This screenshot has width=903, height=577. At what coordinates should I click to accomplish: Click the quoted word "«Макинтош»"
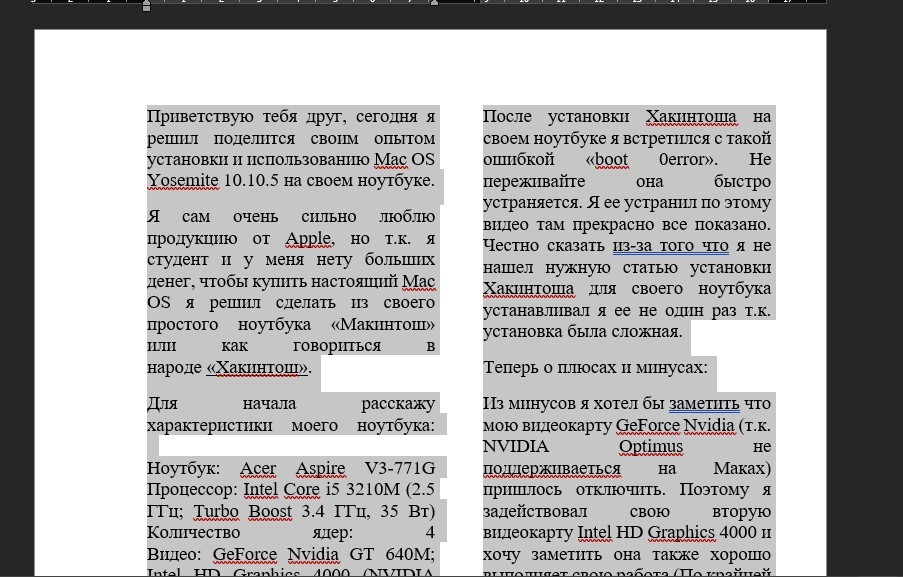tap(383, 324)
